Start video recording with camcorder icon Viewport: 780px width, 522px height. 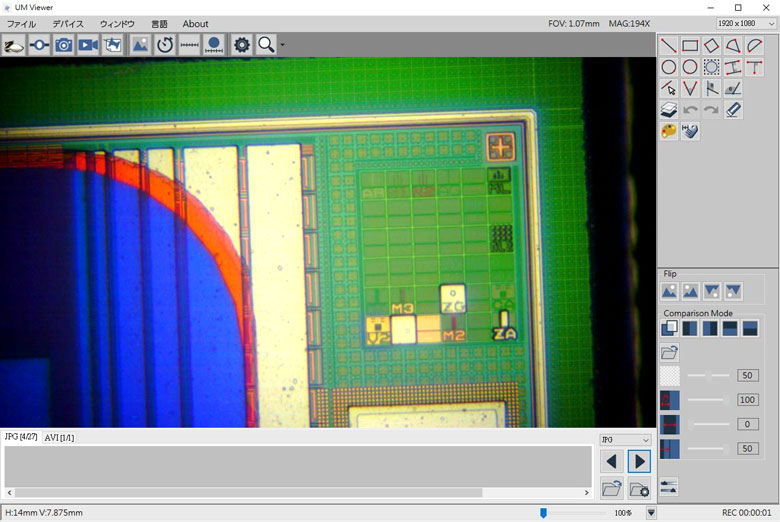[88, 45]
